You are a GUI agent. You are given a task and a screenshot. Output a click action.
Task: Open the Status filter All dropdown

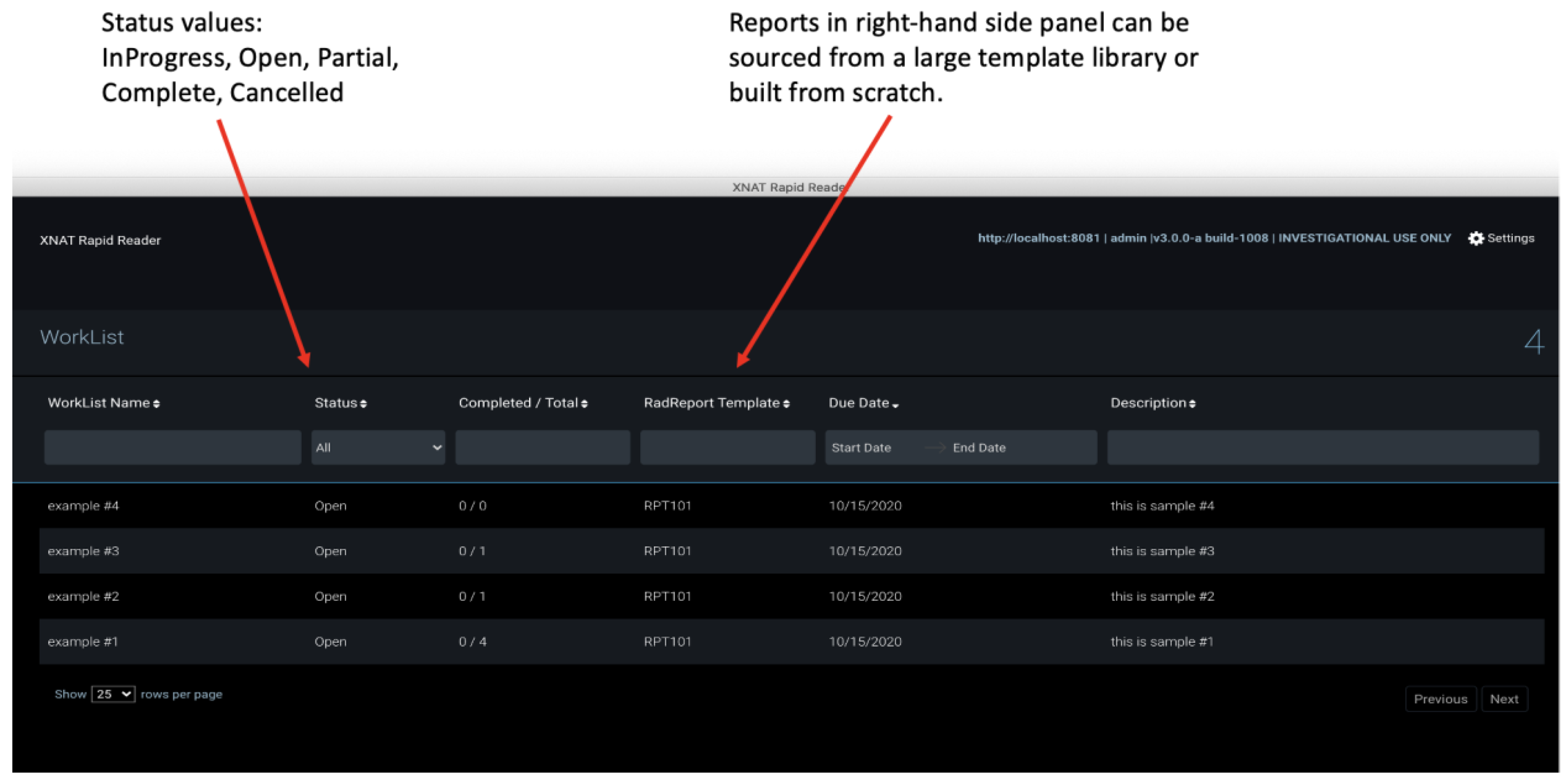[x=378, y=448]
